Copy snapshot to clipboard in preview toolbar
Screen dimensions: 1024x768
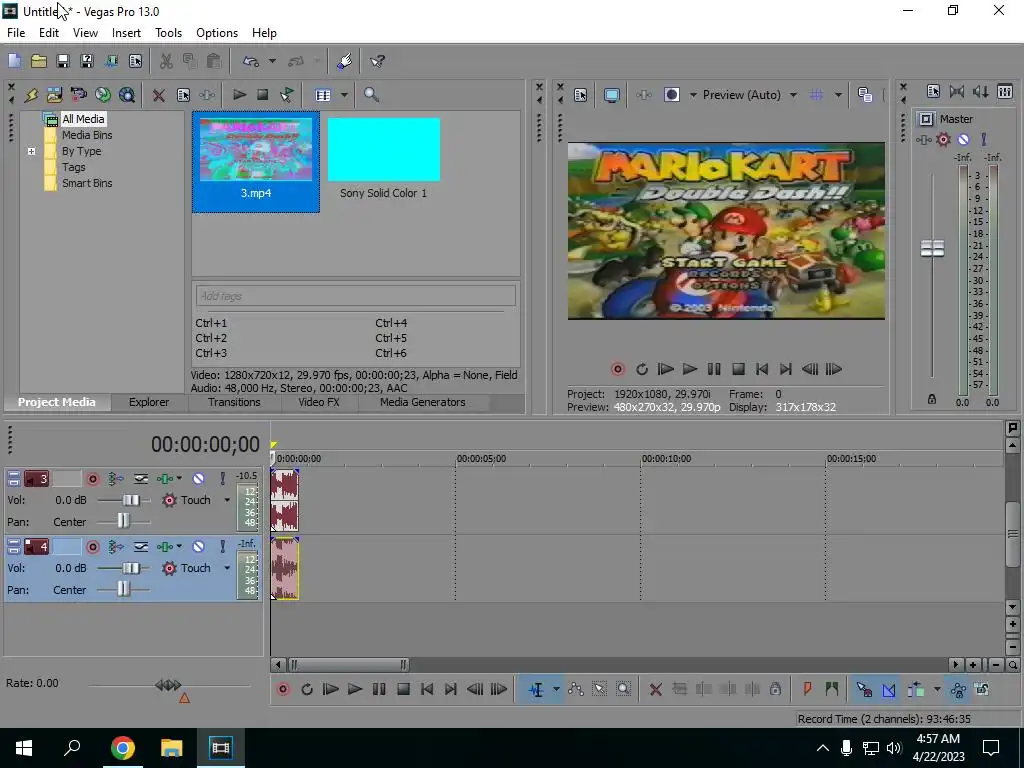point(865,95)
